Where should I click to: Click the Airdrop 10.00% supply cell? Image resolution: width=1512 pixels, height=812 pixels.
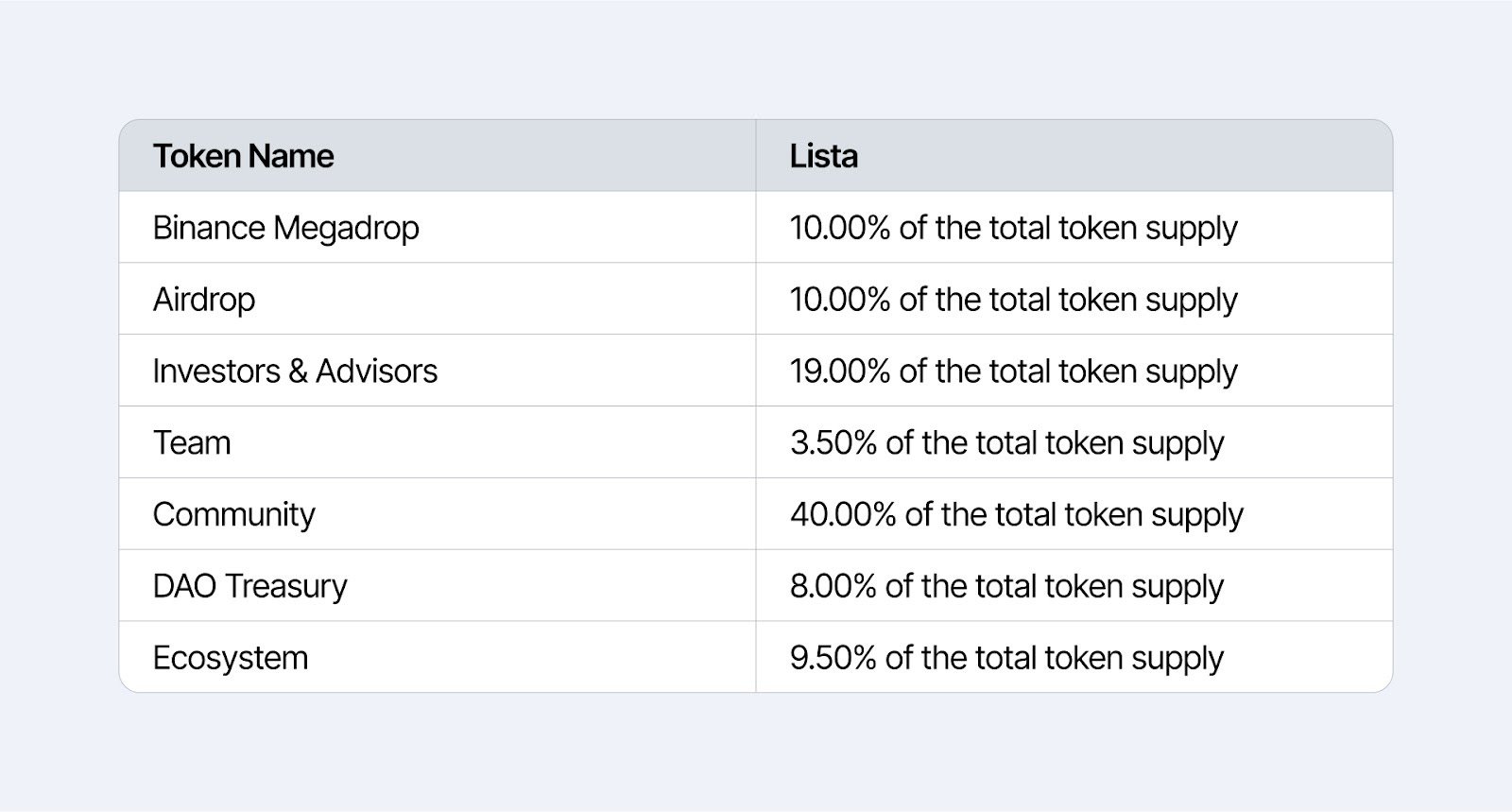click(1013, 300)
